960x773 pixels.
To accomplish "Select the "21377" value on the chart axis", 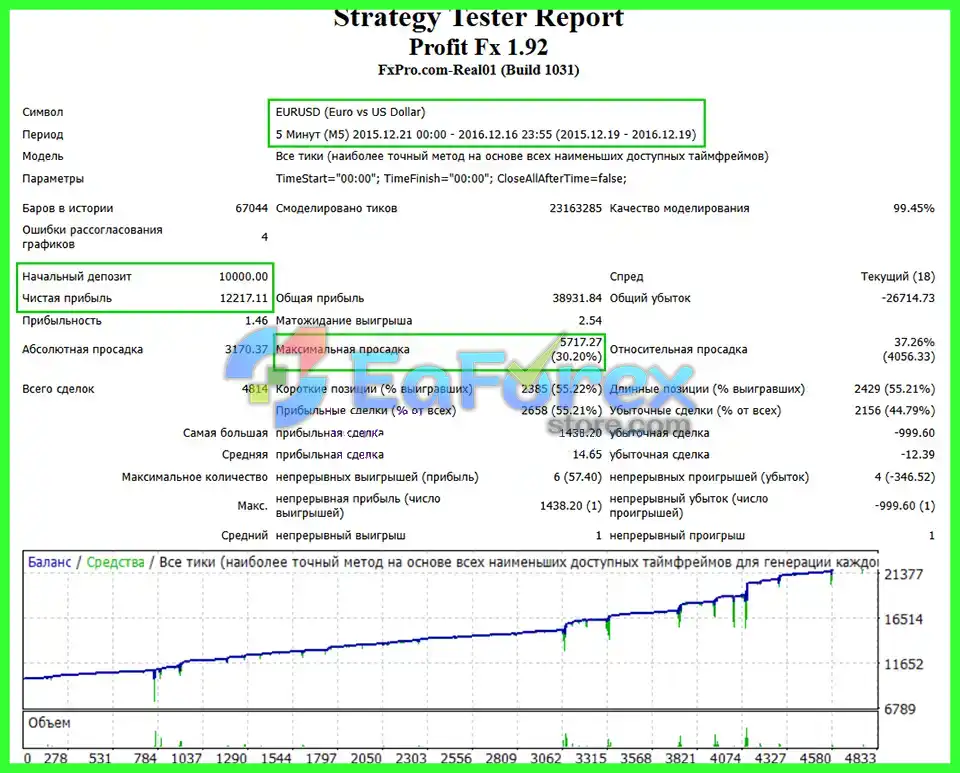I will coord(904,574).
